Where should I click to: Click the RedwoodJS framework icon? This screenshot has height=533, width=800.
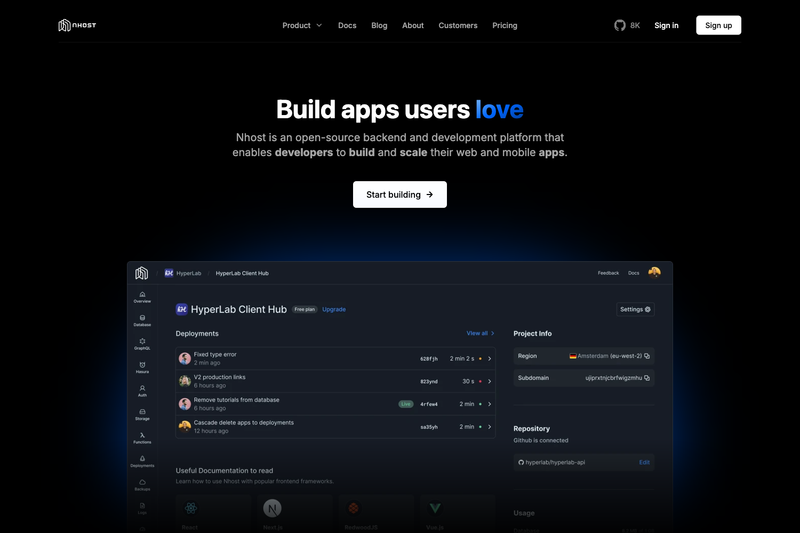tap(353, 508)
